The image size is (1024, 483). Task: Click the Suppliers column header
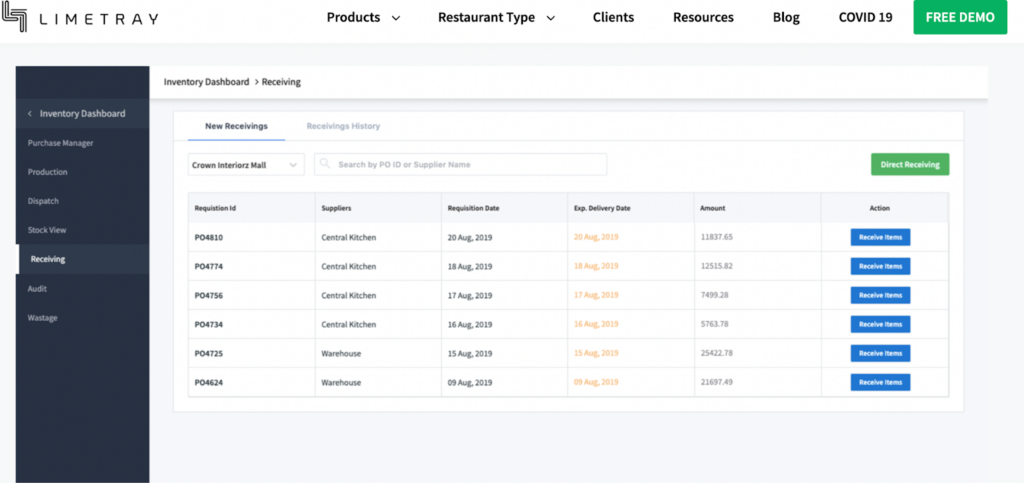click(x=336, y=208)
